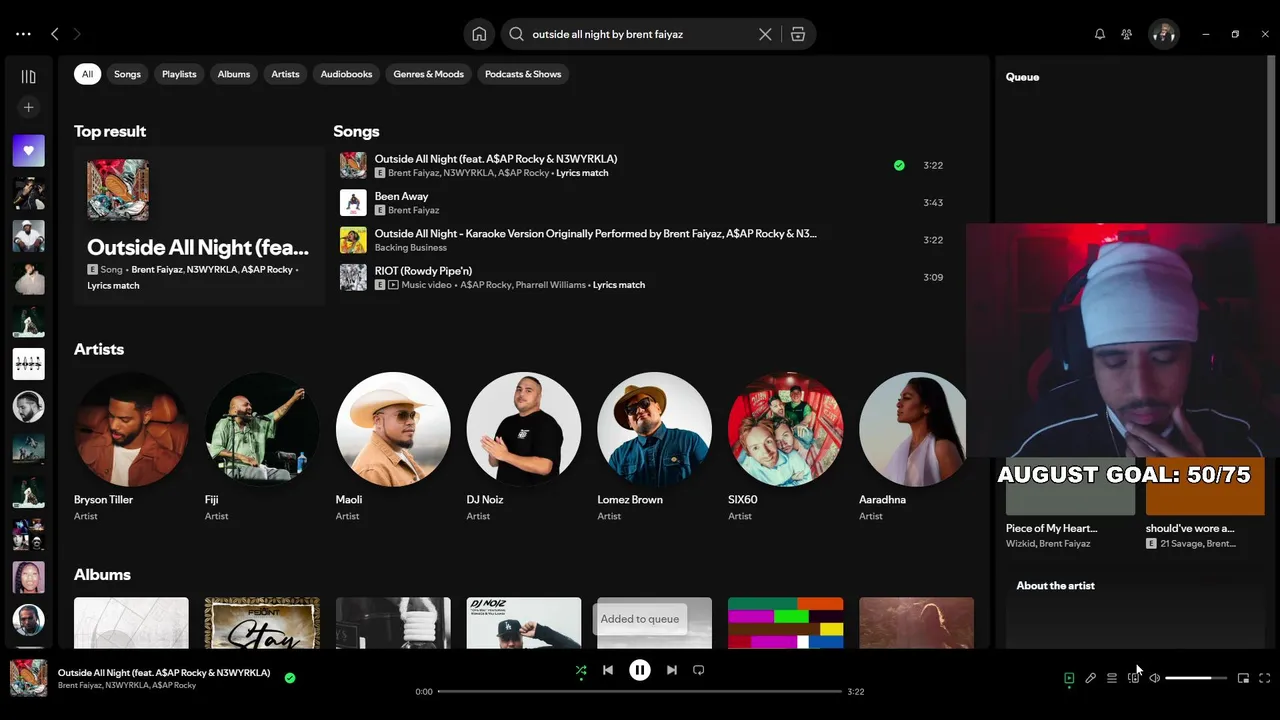Open the miniplayer icon
The image size is (1280, 720).
[x=1243, y=678]
